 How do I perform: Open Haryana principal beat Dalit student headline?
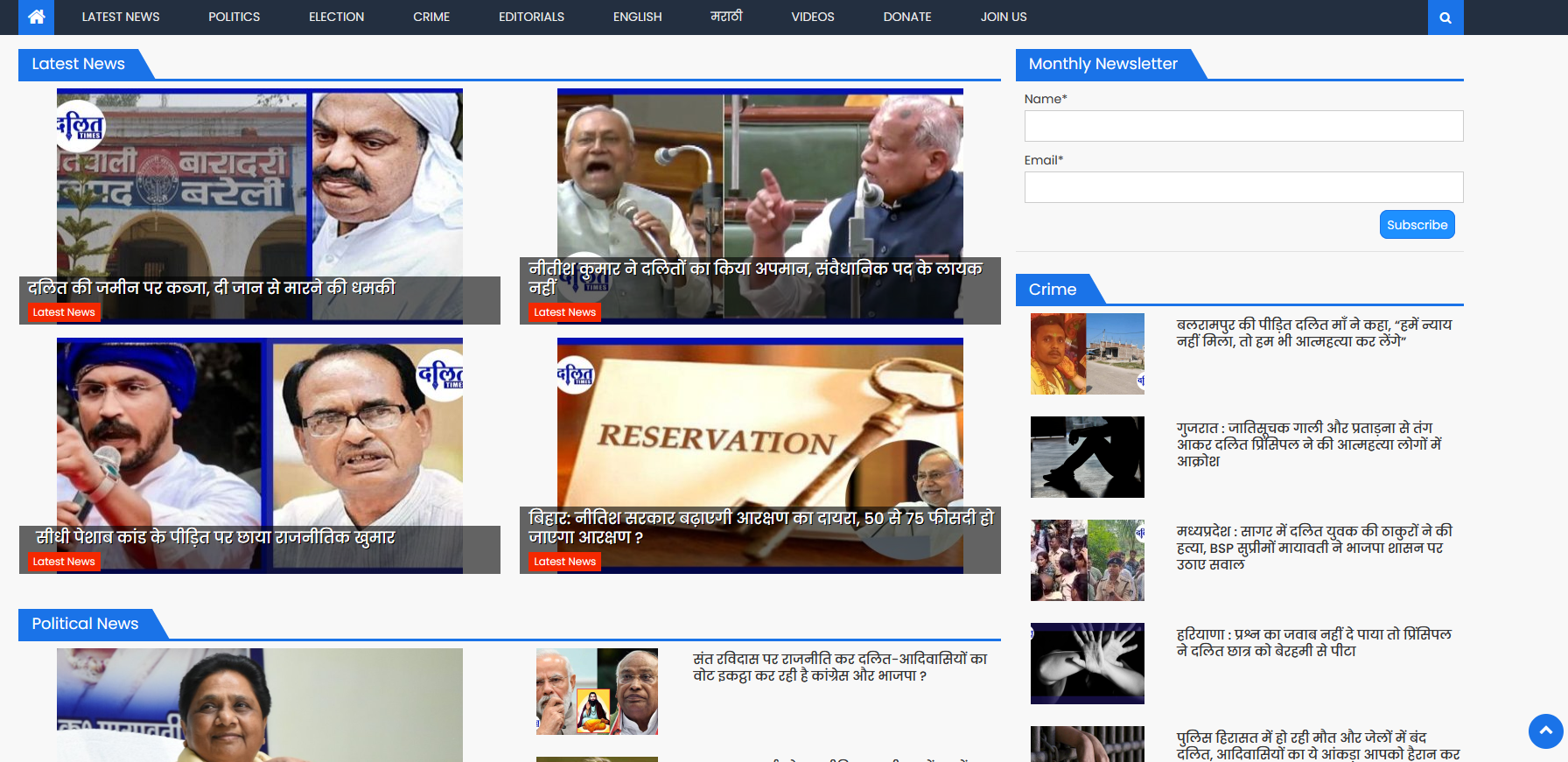pyautogui.click(x=1313, y=642)
